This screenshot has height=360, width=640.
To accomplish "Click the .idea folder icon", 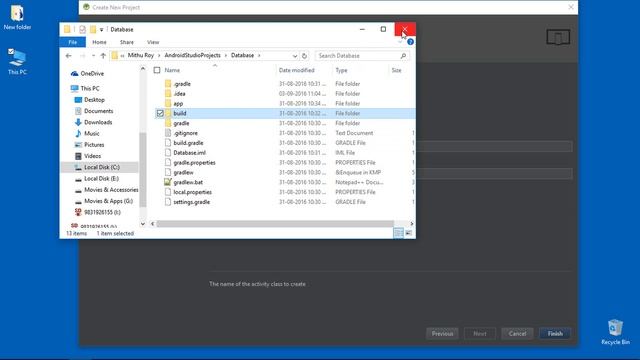I will pos(168,93).
